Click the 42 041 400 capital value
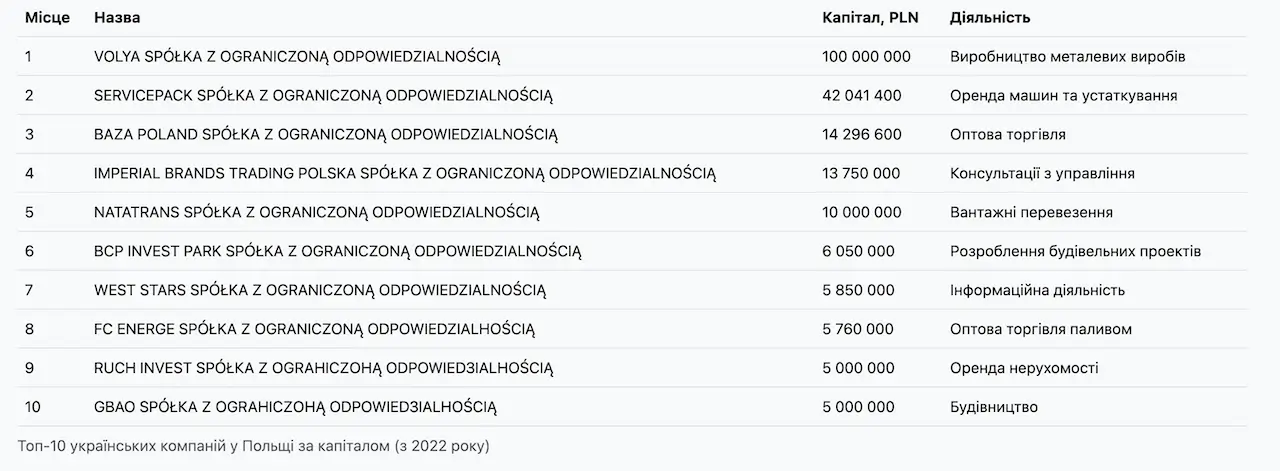 (862, 96)
